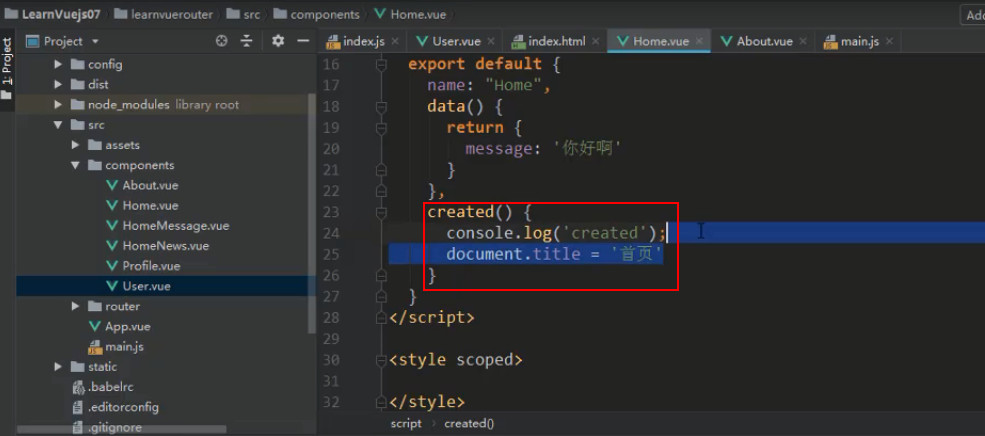Expand the node_modules folder

click(x=58, y=105)
